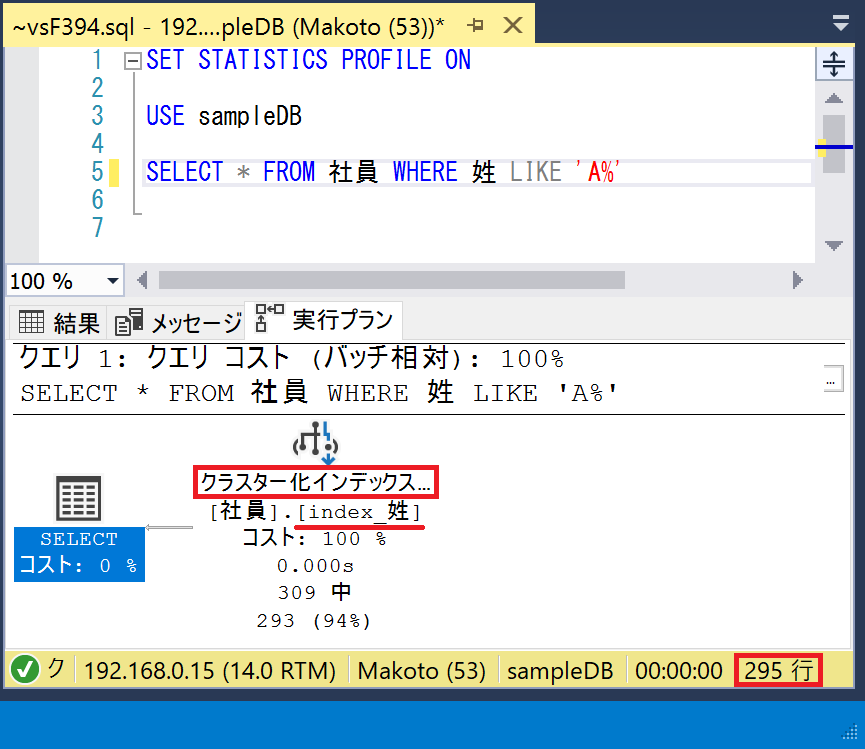Open the 100 % zoom dropdown
Screen dimensions: 865x749
(113, 281)
